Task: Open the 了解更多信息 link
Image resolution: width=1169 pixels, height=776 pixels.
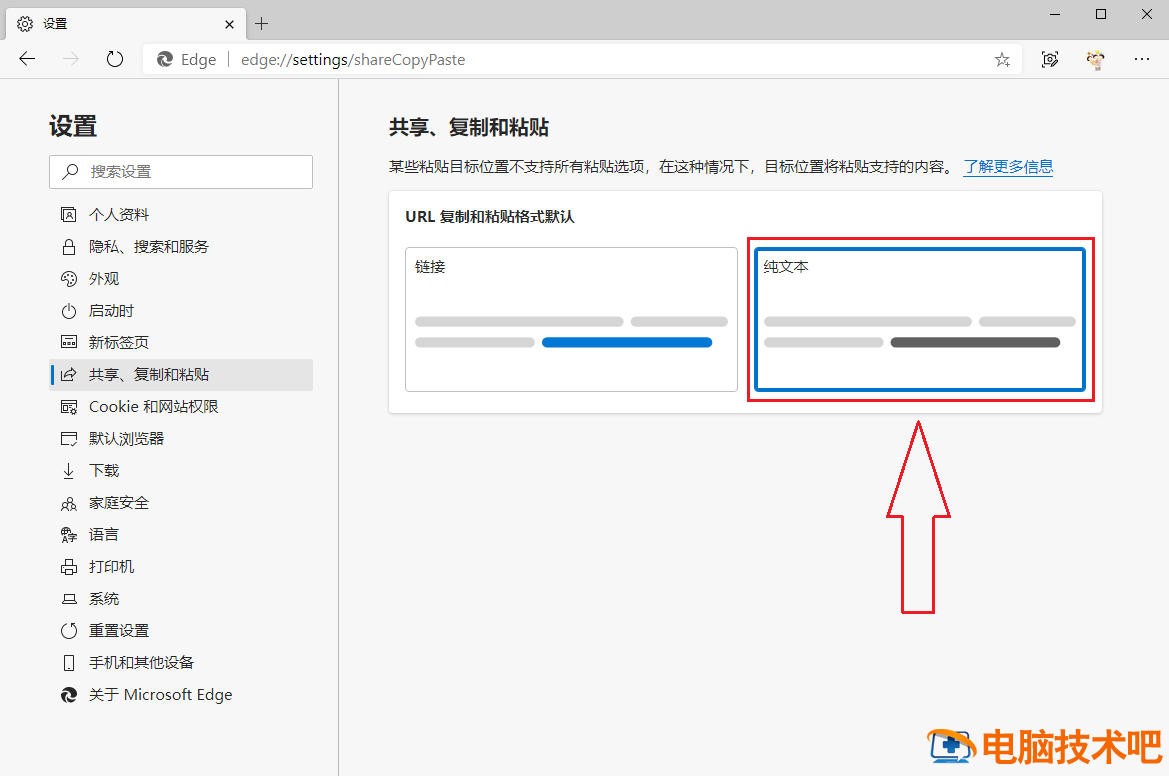Action: coord(1008,167)
